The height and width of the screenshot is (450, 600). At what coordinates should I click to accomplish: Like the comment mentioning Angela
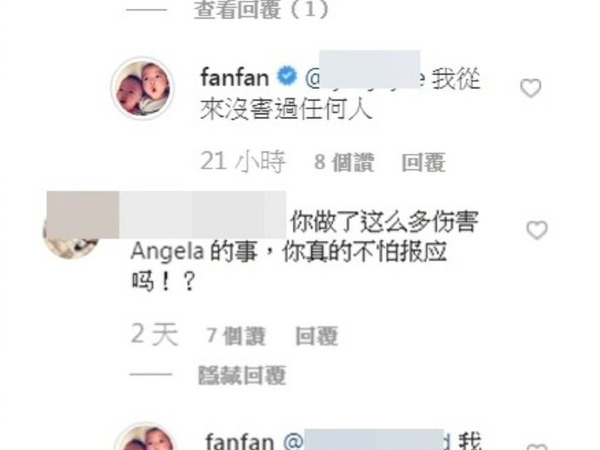click(537, 230)
